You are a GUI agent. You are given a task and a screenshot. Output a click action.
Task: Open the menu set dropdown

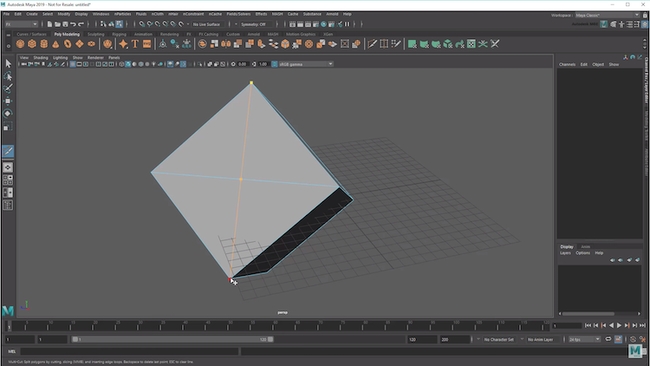pyautogui.click(x=22, y=24)
